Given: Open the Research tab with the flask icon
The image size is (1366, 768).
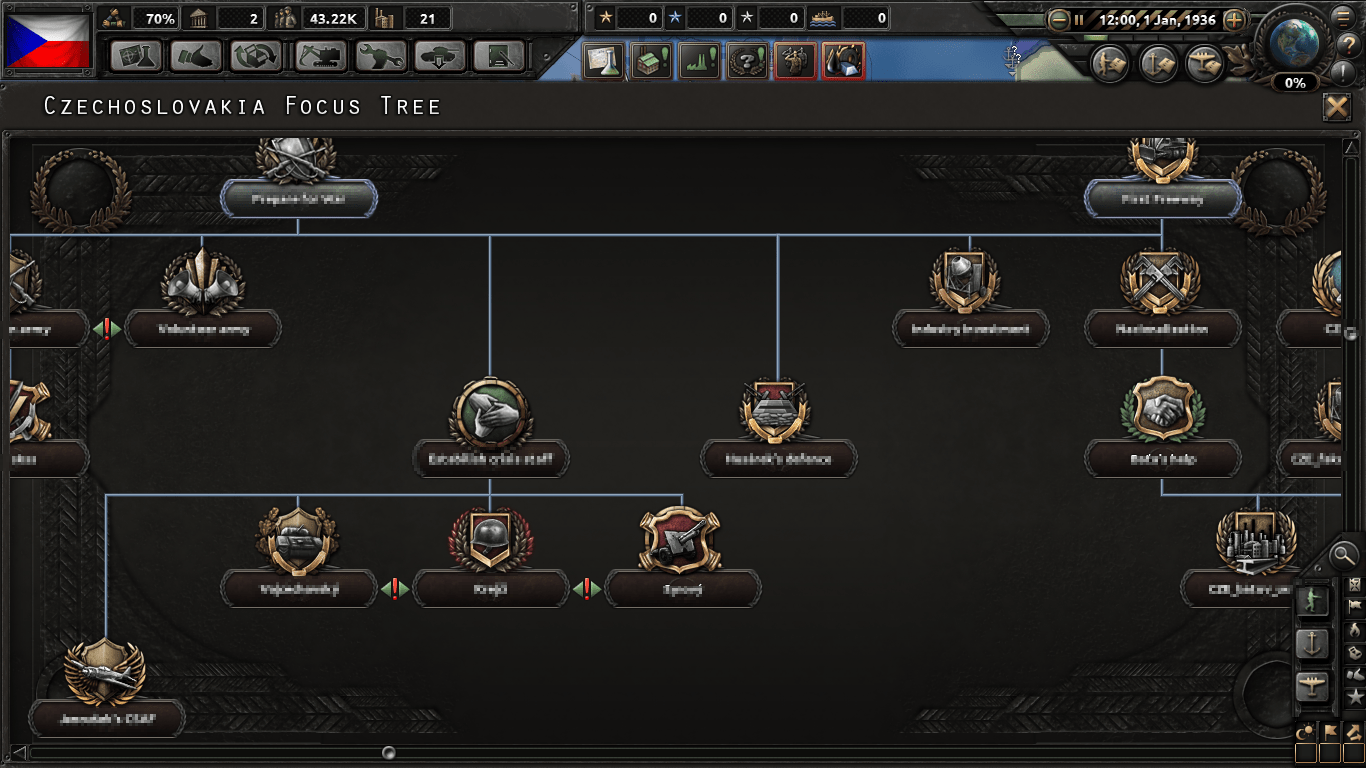Looking at the screenshot, I should click(x=137, y=56).
